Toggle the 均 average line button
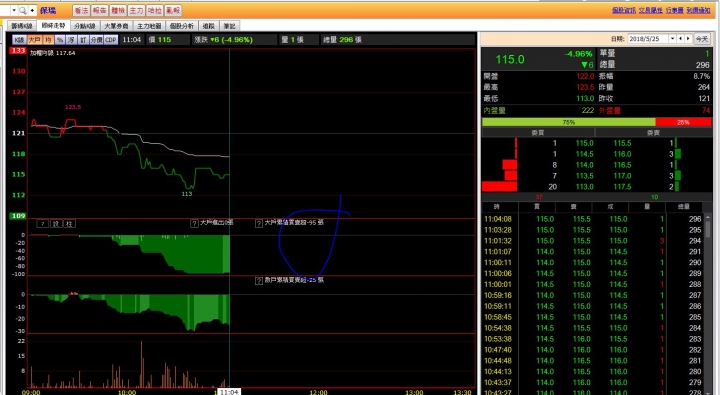The width and height of the screenshot is (720, 395). 48,40
